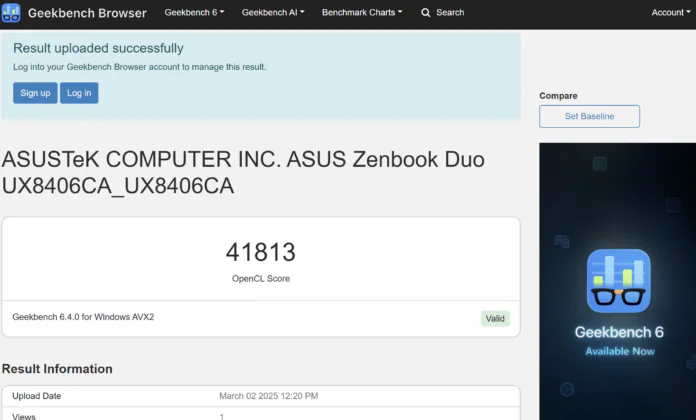This screenshot has height=420, width=696.
Task: Click the ASUS Zenbook Duo page title
Action: click(x=243, y=173)
